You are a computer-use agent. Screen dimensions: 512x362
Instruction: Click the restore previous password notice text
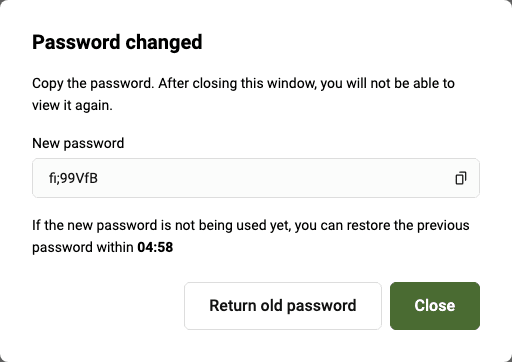click(x=251, y=236)
